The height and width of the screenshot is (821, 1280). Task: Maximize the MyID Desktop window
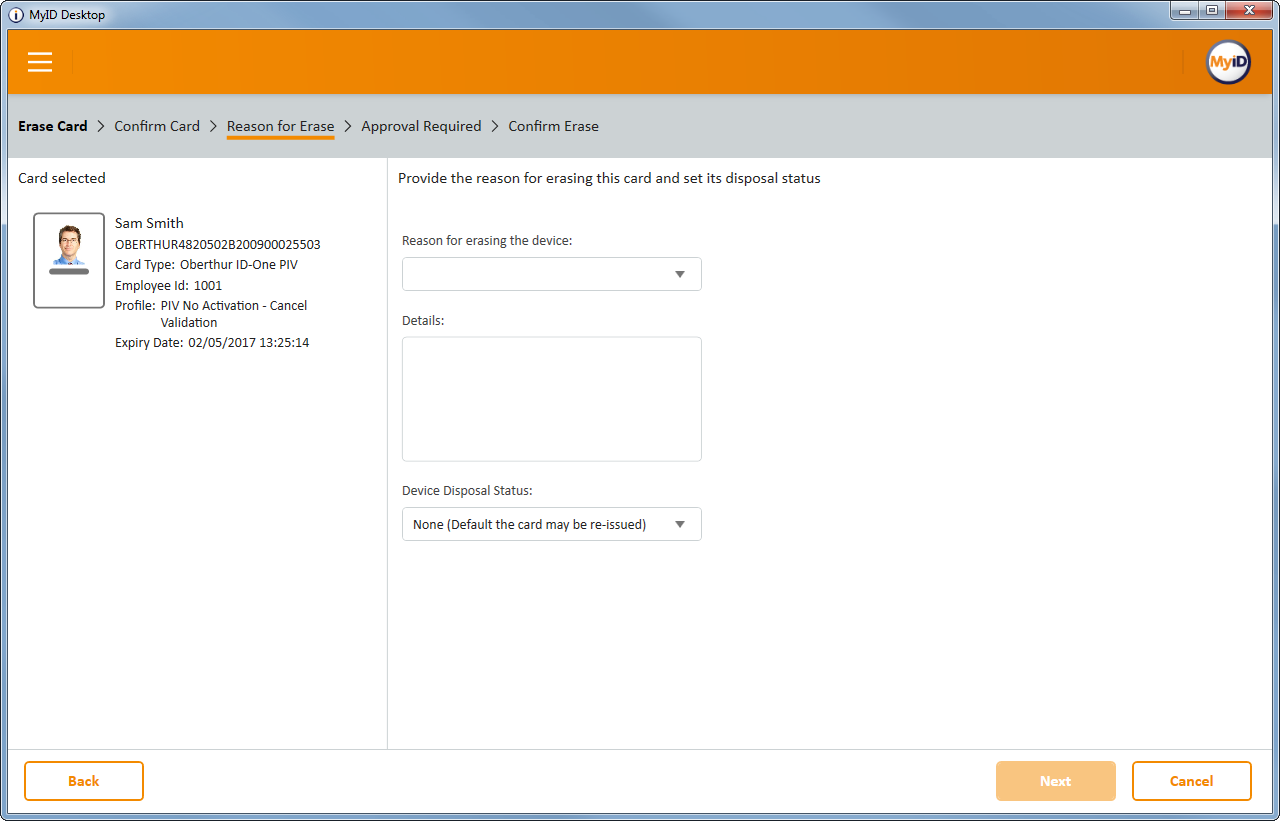[x=1212, y=10]
